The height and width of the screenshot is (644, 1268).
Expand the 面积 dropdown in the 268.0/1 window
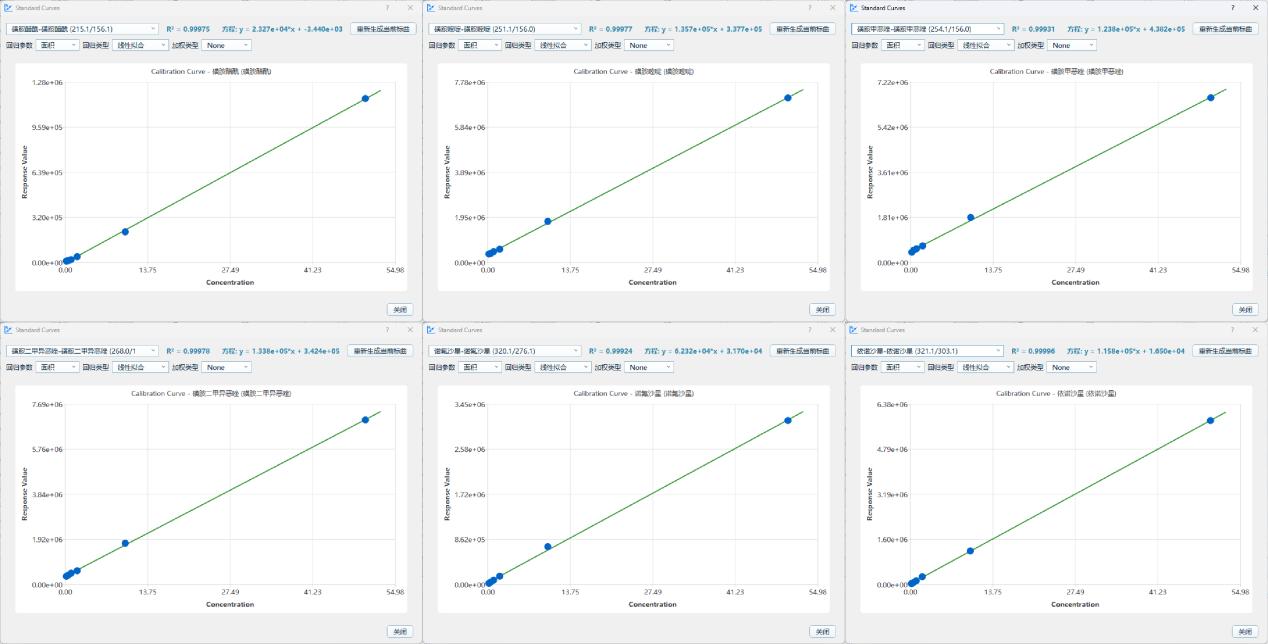pos(58,367)
